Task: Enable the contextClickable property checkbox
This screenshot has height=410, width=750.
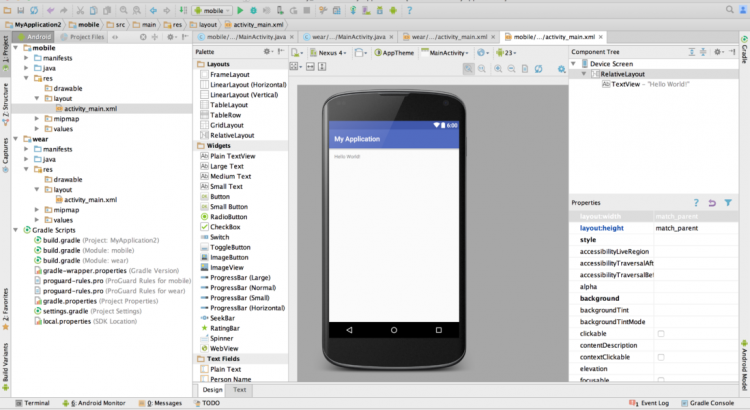Action: point(661,357)
